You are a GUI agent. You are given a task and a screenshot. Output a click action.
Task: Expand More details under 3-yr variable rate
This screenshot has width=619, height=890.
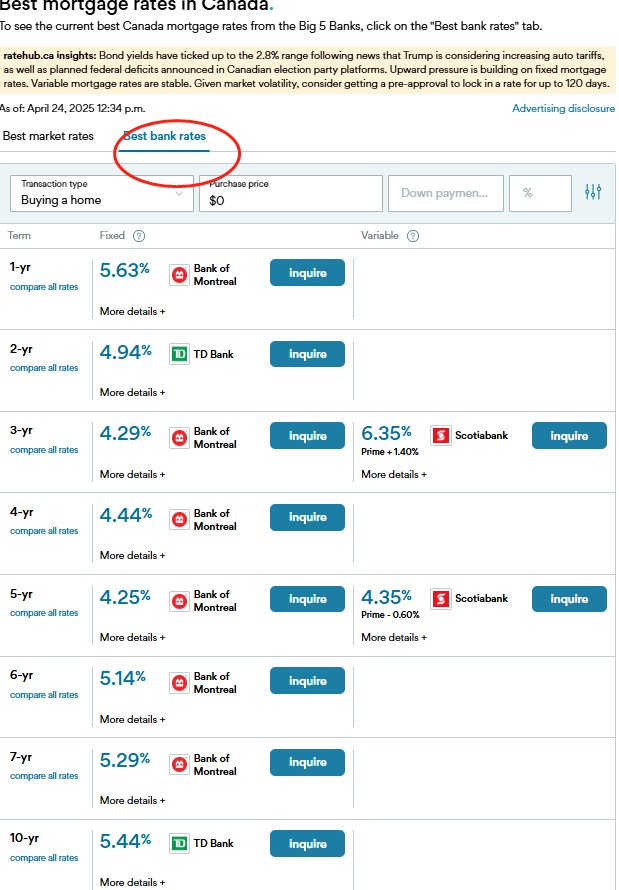click(x=394, y=474)
